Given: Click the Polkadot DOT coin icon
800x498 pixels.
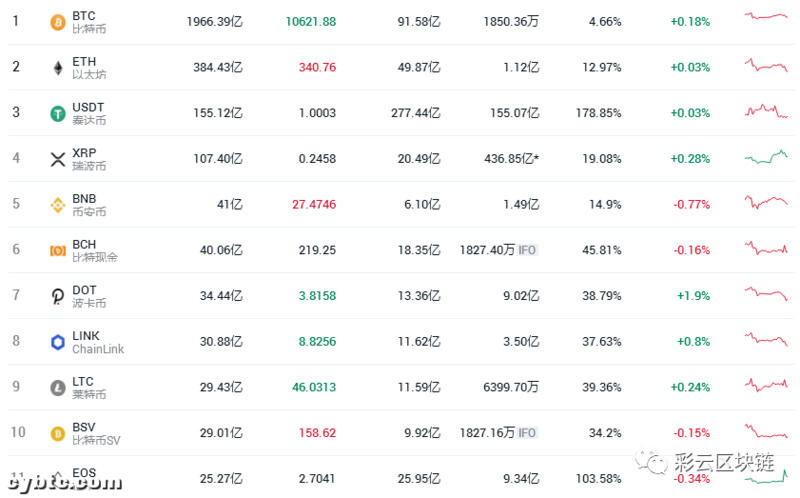Looking at the screenshot, I should click(x=58, y=296).
